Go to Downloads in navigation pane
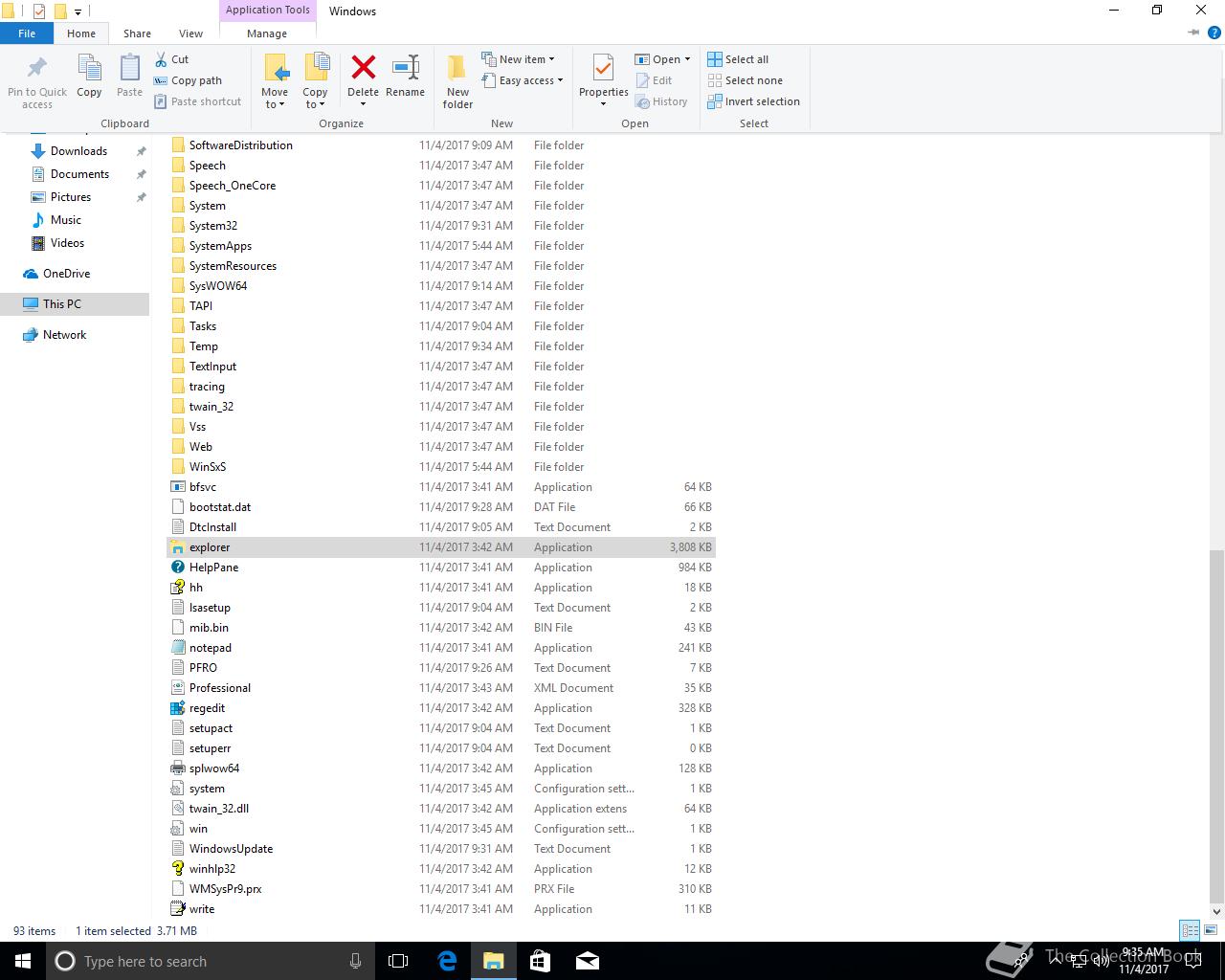The width and height of the screenshot is (1225, 980). (78, 151)
